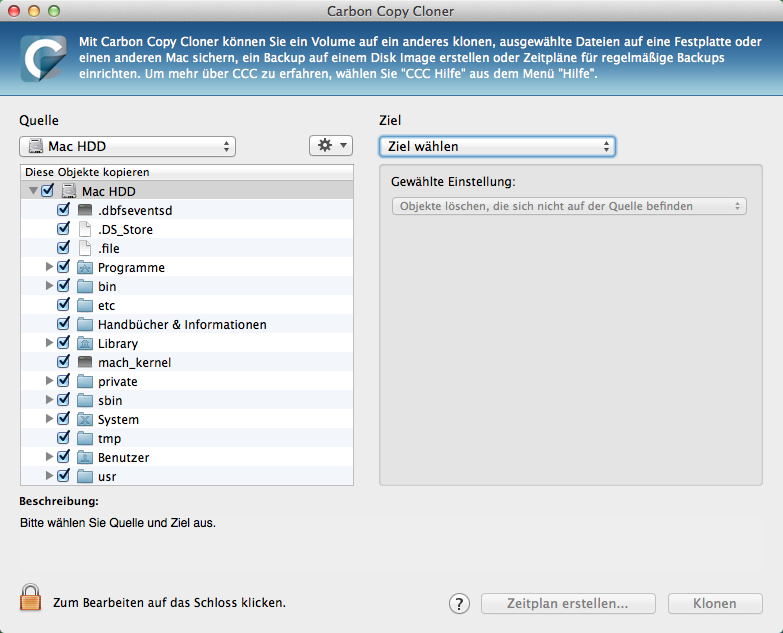Screen dimensions: 783x633
Task: Click the Diese Objekte kopieren column header
Action: click(187, 172)
